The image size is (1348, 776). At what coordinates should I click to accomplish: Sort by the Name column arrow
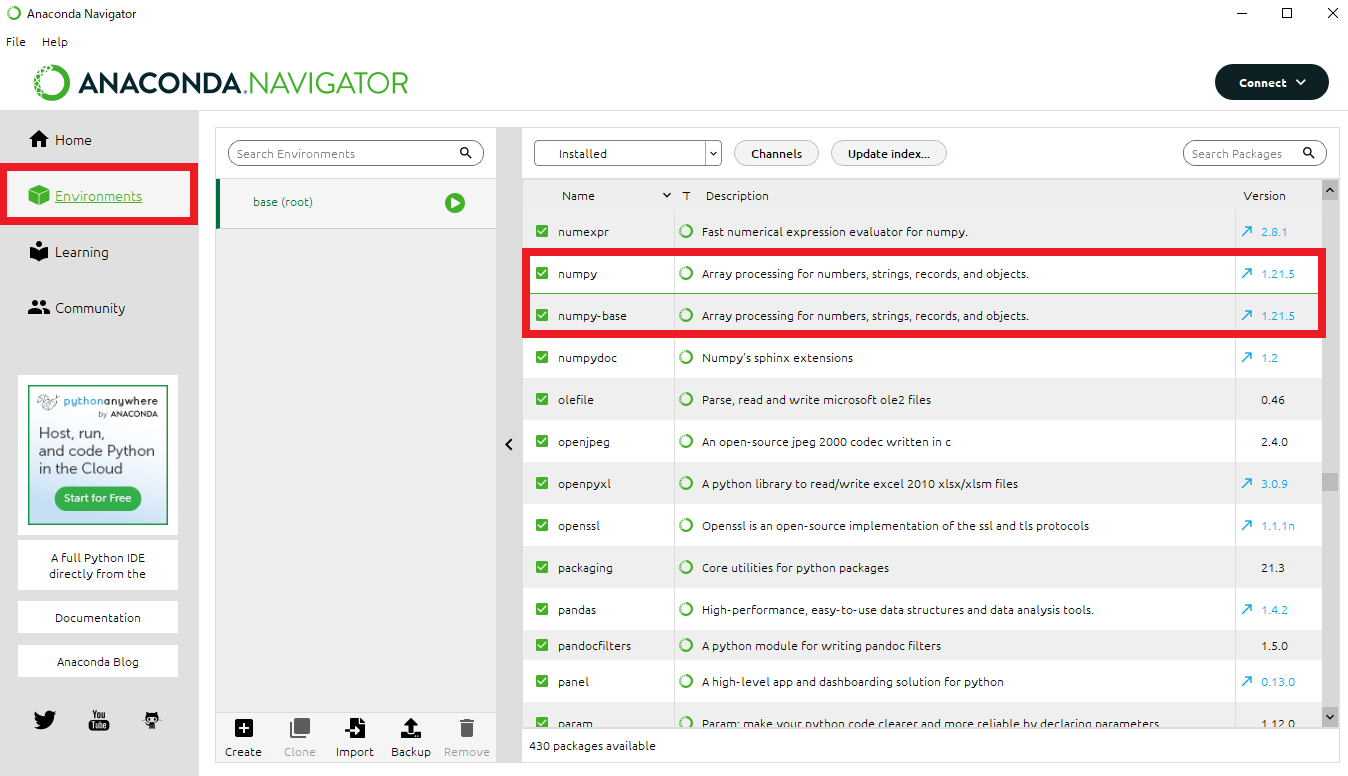(x=667, y=196)
